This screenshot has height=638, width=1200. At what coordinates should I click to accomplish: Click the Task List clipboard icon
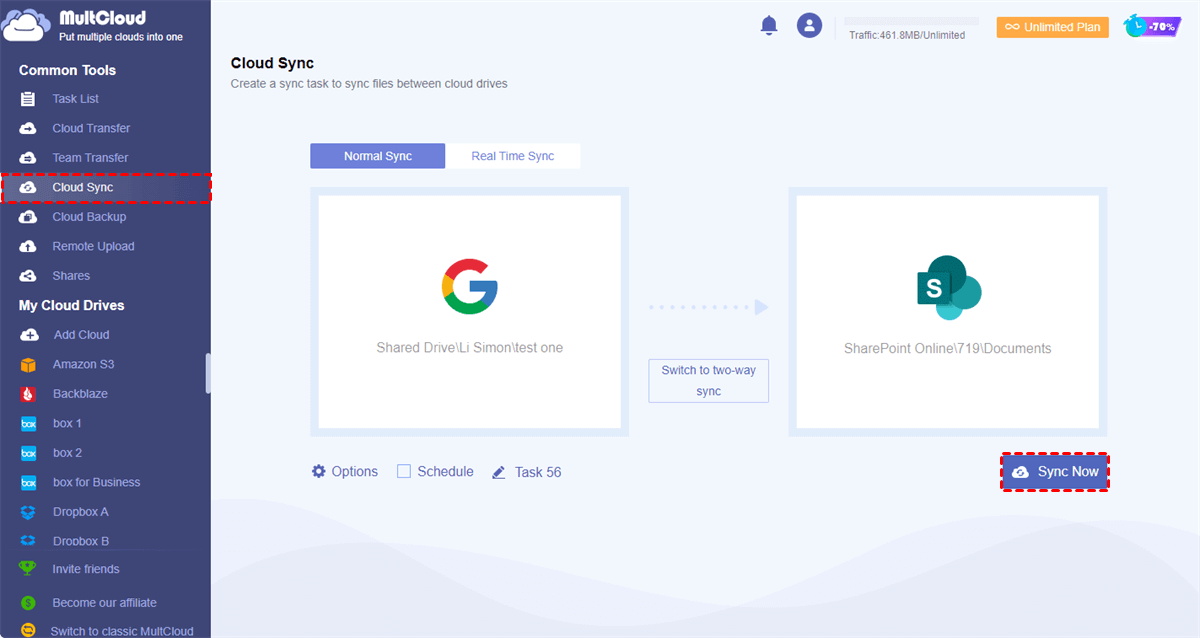pyautogui.click(x=28, y=99)
